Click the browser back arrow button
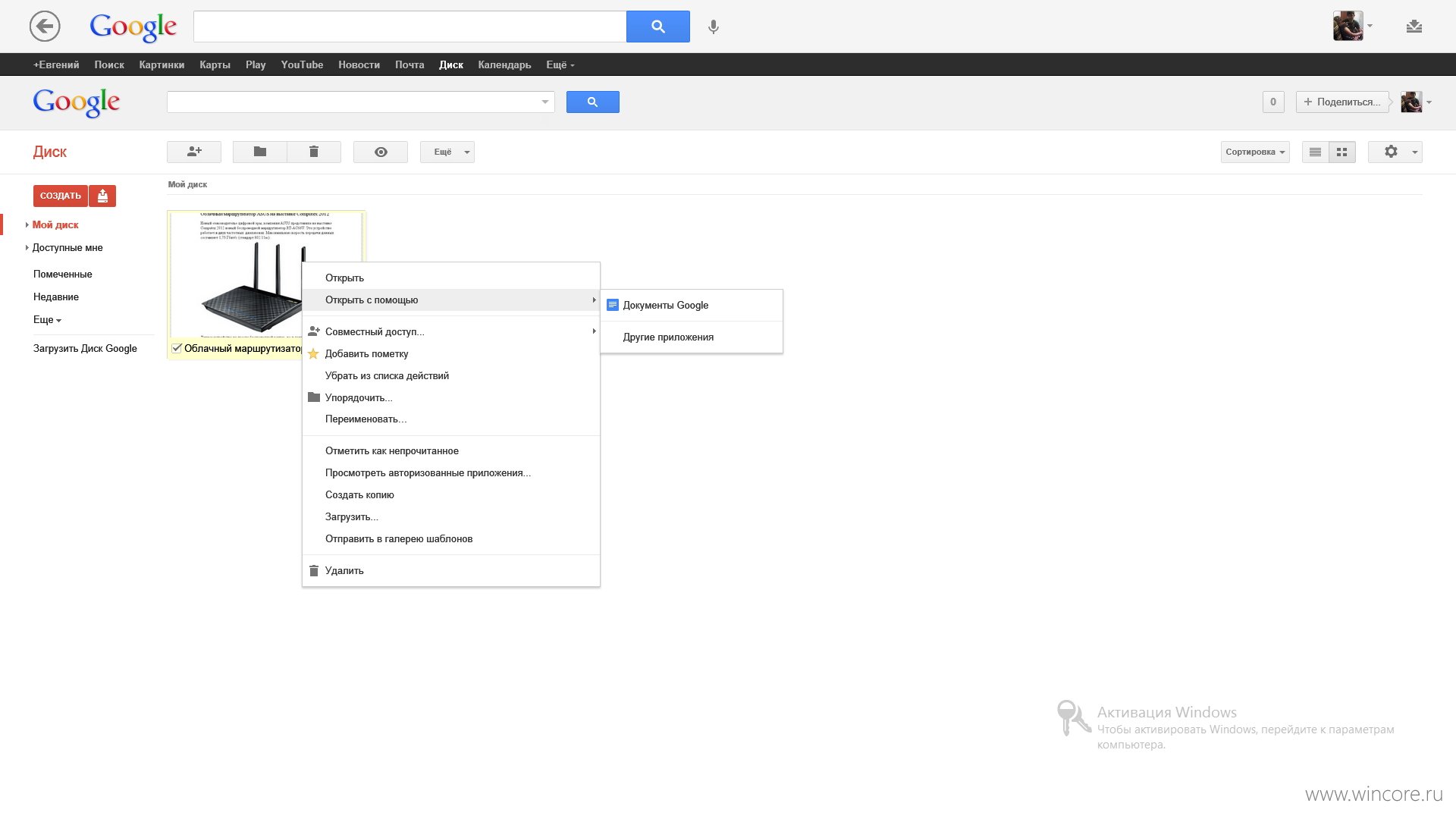Image resolution: width=1456 pixels, height=819 pixels. click(x=45, y=27)
